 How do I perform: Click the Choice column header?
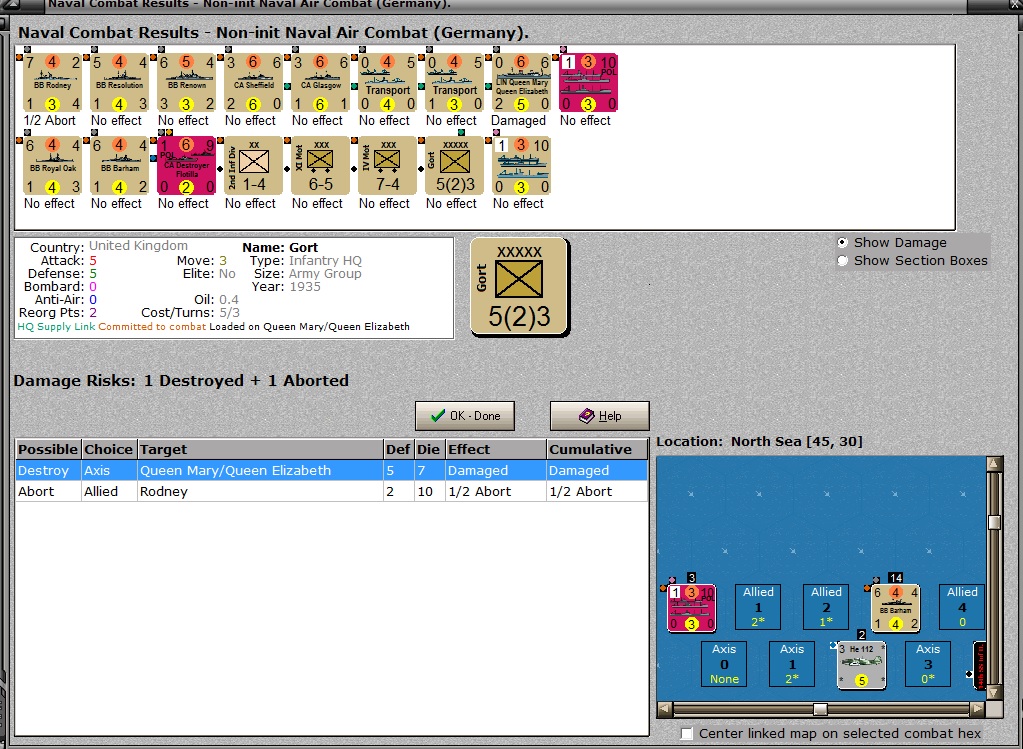pyautogui.click(x=109, y=450)
